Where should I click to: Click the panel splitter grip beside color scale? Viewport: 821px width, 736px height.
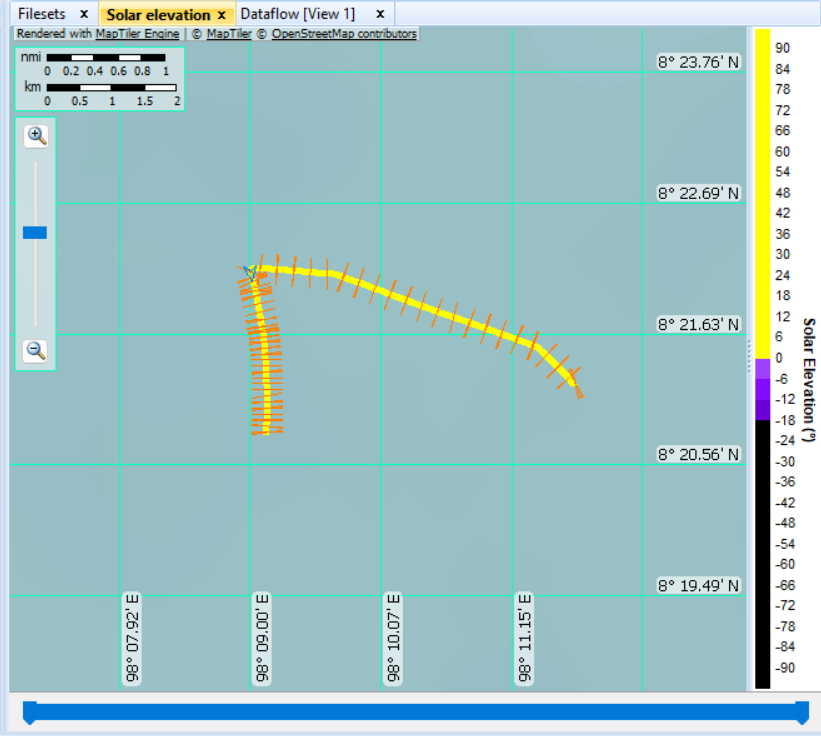tap(750, 356)
